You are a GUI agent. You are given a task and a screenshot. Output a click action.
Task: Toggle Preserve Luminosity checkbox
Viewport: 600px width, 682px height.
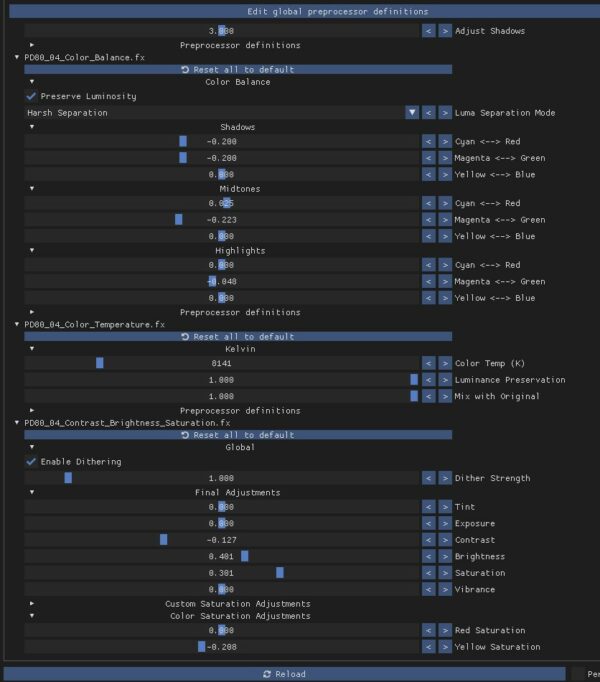click(31, 96)
